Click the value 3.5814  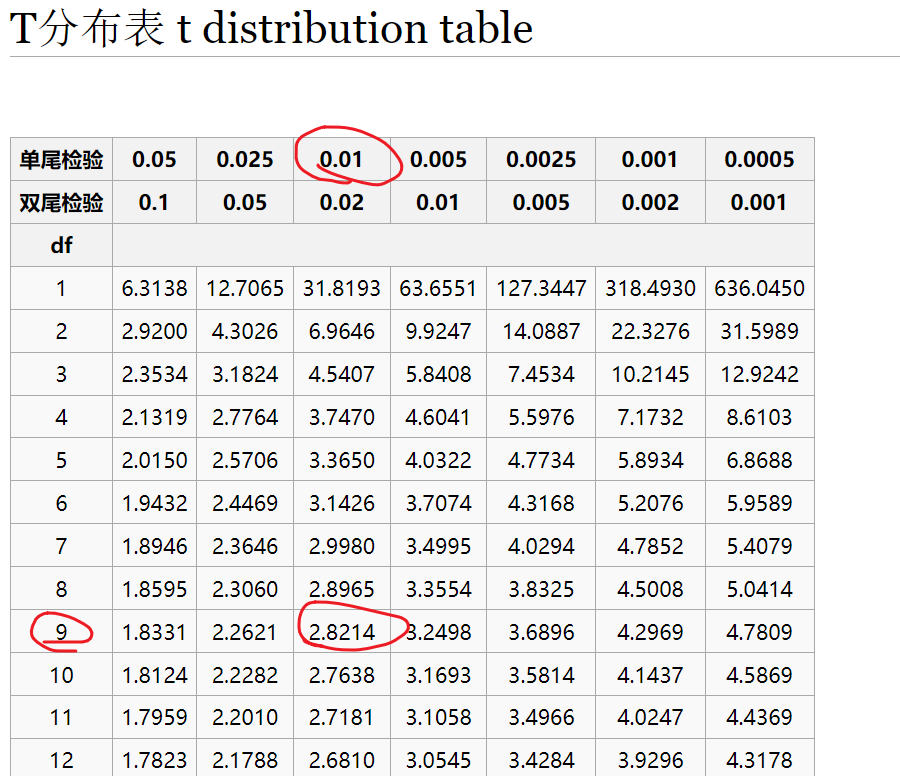541,675
